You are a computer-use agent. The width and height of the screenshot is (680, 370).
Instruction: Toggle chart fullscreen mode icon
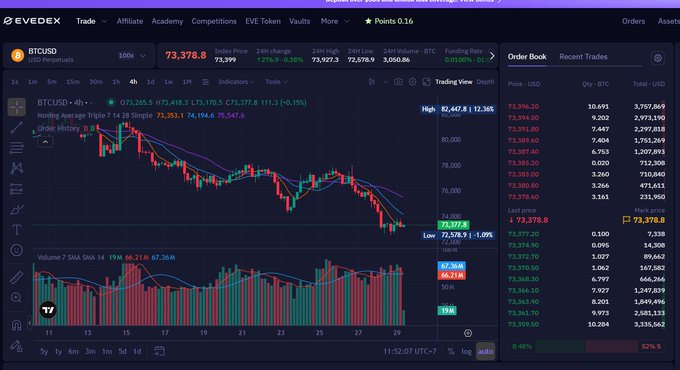[x=427, y=82]
